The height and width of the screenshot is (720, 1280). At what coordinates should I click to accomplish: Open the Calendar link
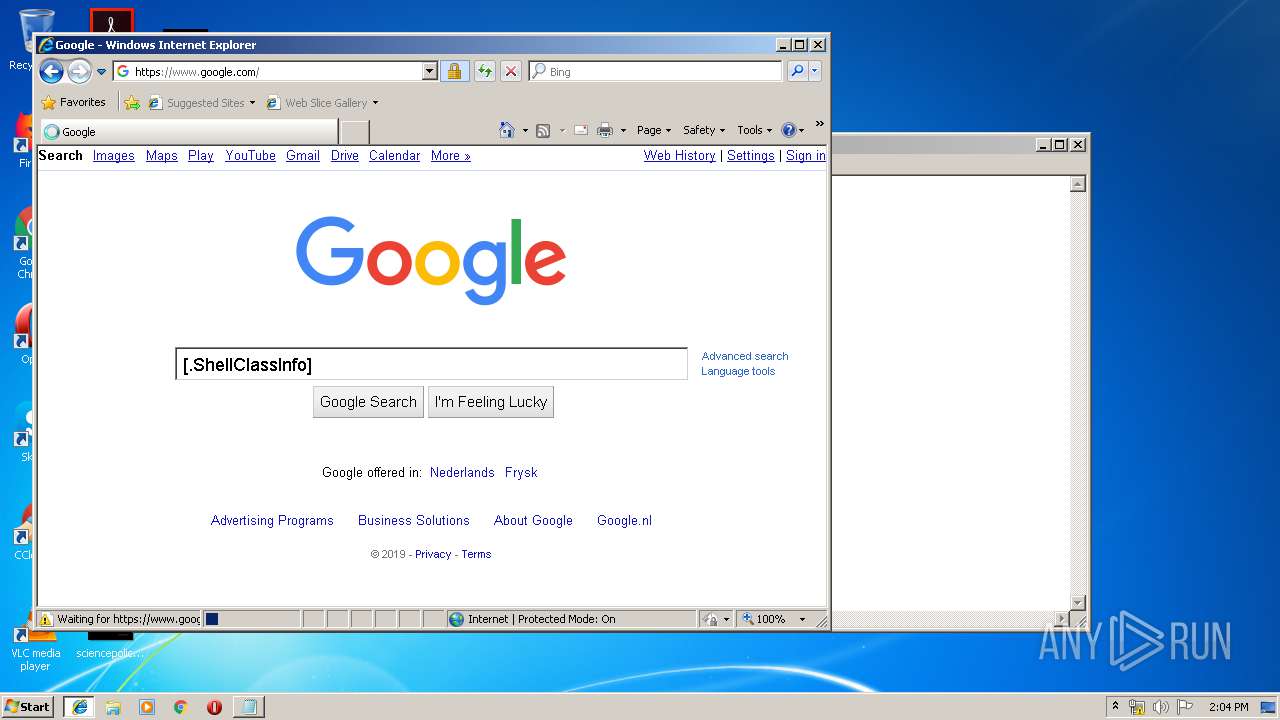click(394, 155)
